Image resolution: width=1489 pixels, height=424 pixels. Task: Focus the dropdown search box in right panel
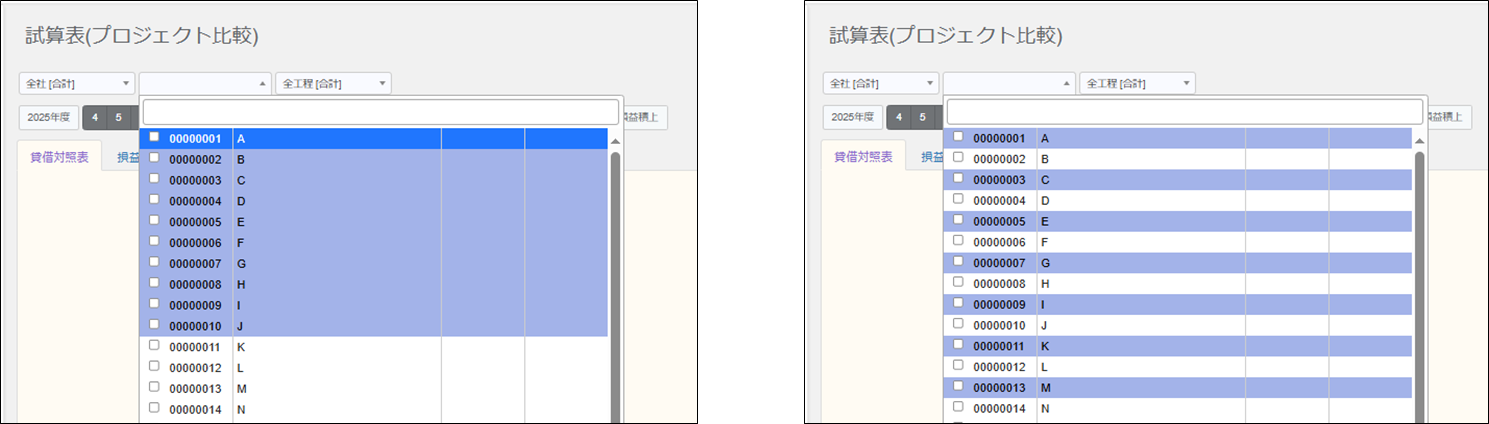[x=1184, y=112]
